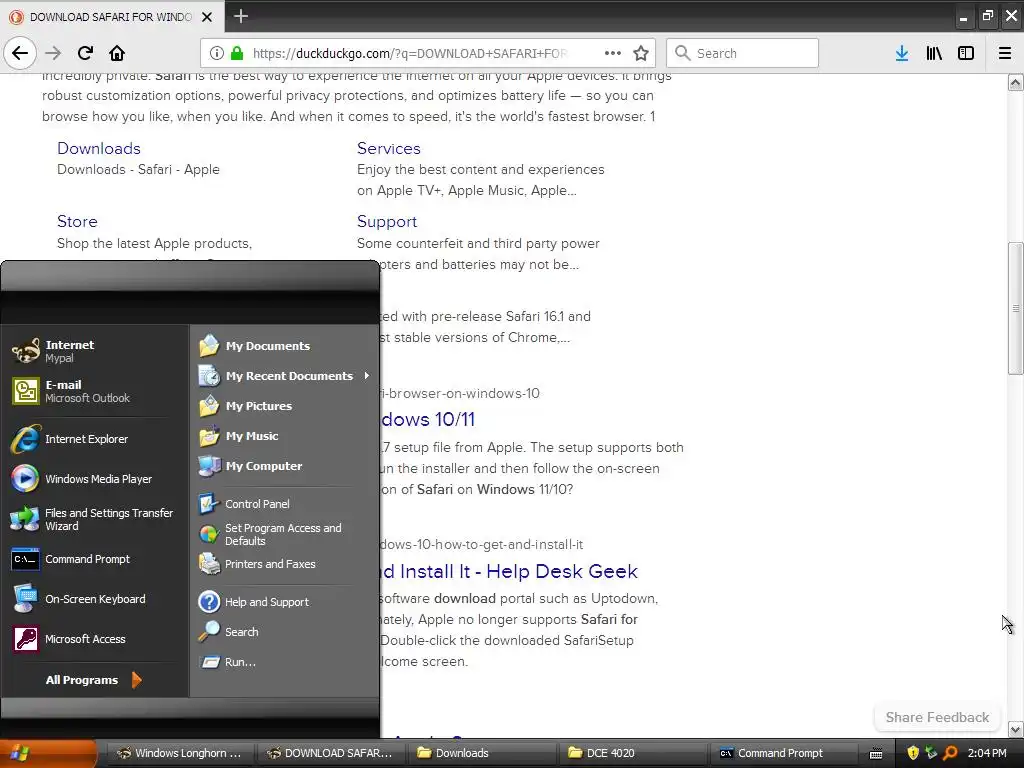The image size is (1024, 768).
Task: Open the Support sitelink
Action: [387, 221]
